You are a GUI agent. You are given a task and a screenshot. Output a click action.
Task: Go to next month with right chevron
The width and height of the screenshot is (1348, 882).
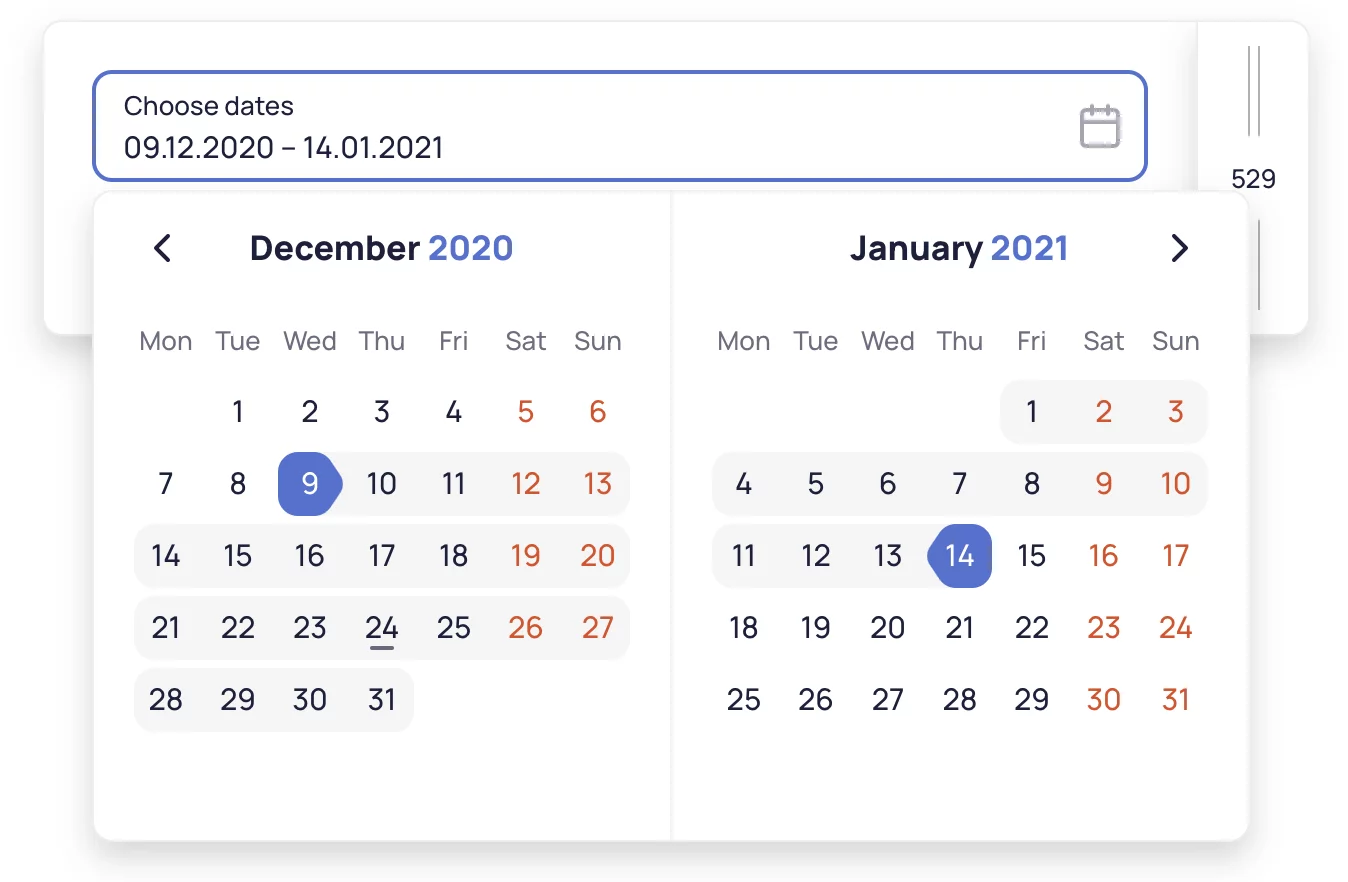pyautogui.click(x=1180, y=248)
